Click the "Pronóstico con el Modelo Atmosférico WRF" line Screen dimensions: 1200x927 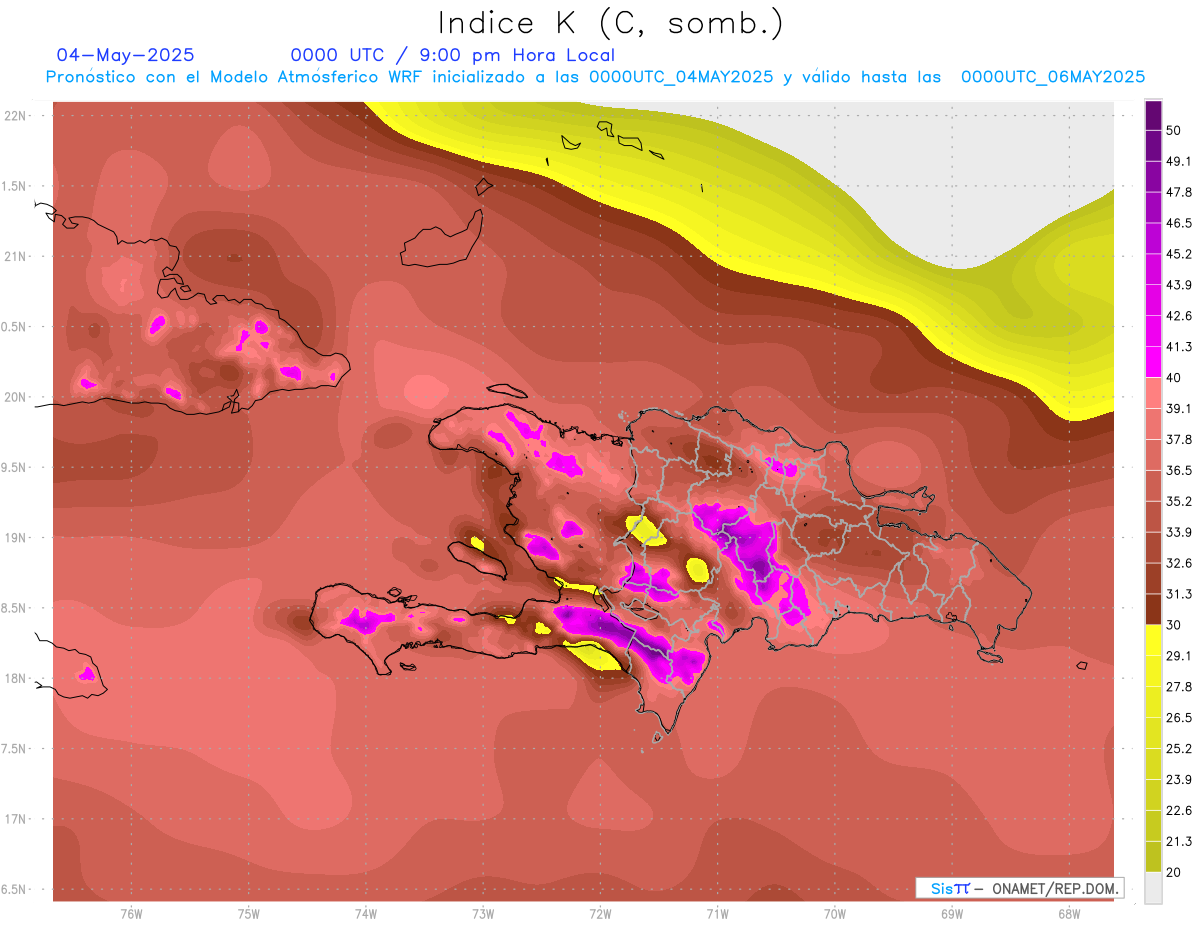(595, 76)
